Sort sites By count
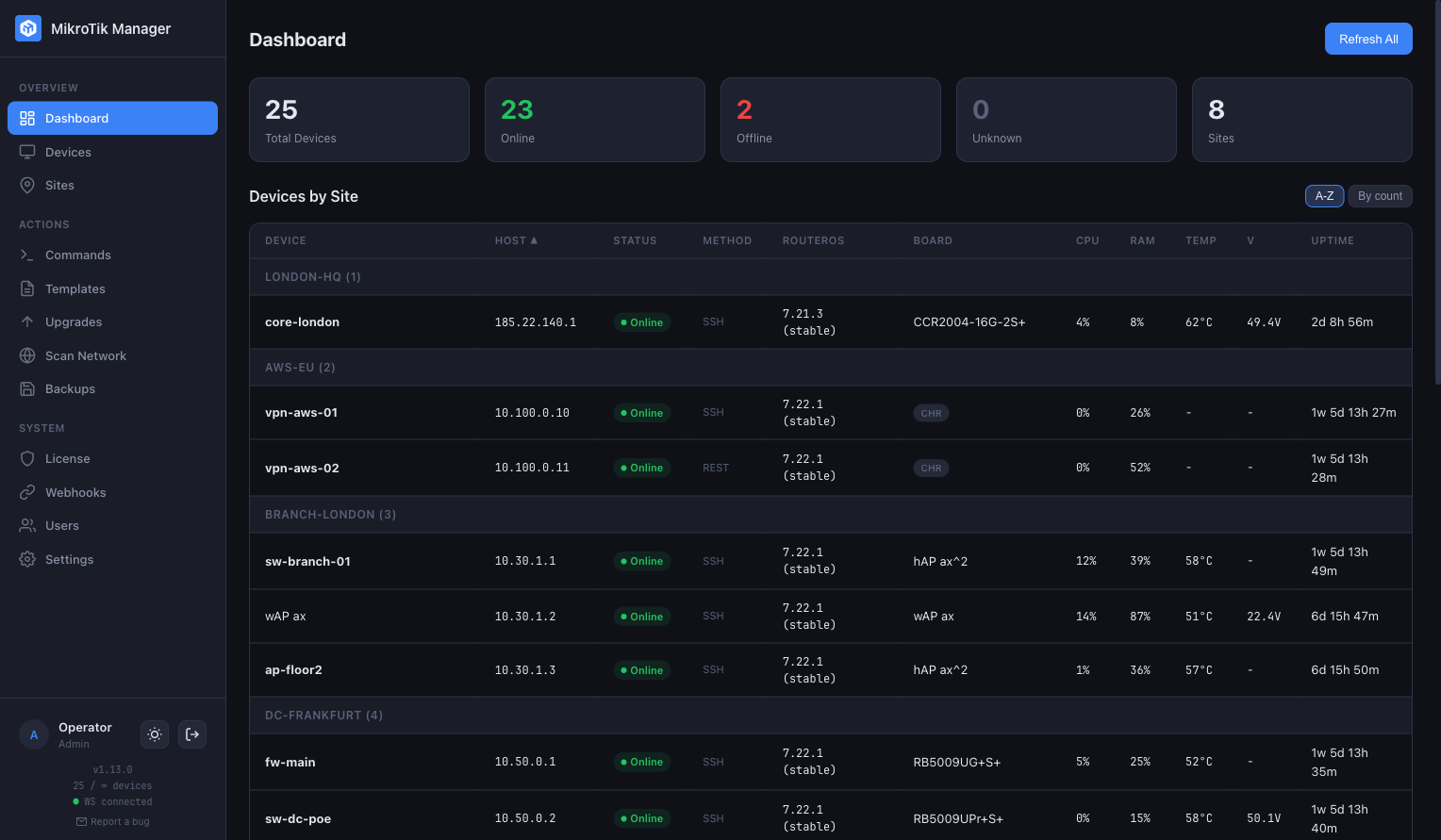Image resolution: width=1441 pixels, height=840 pixels. [x=1380, y=196]
